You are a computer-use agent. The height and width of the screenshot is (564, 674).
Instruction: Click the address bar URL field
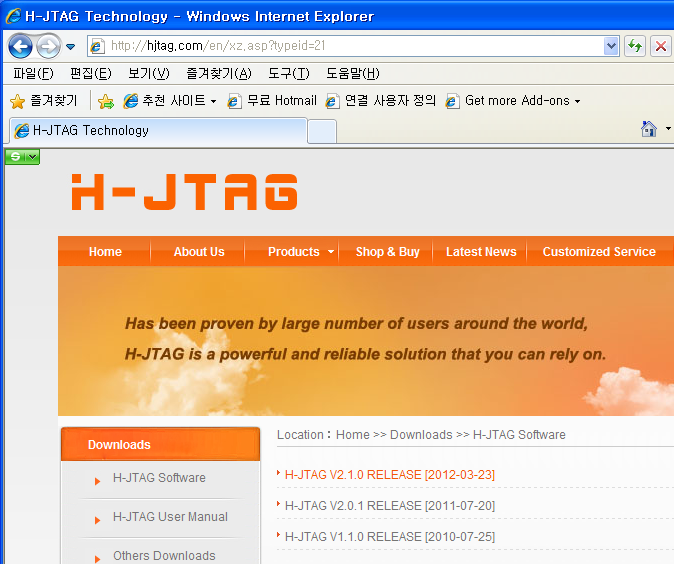pyautogui.click(x=353, y=46)
